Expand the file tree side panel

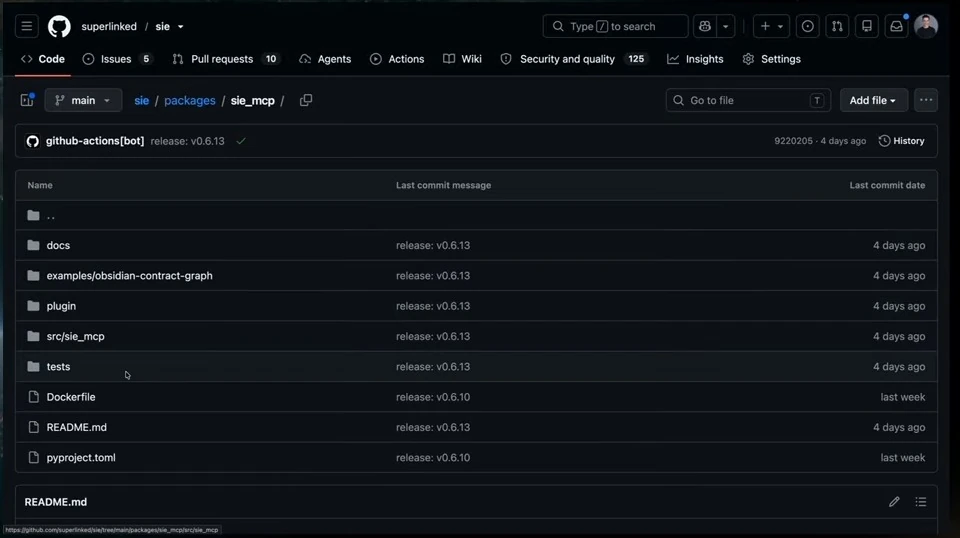pos(27,100)
